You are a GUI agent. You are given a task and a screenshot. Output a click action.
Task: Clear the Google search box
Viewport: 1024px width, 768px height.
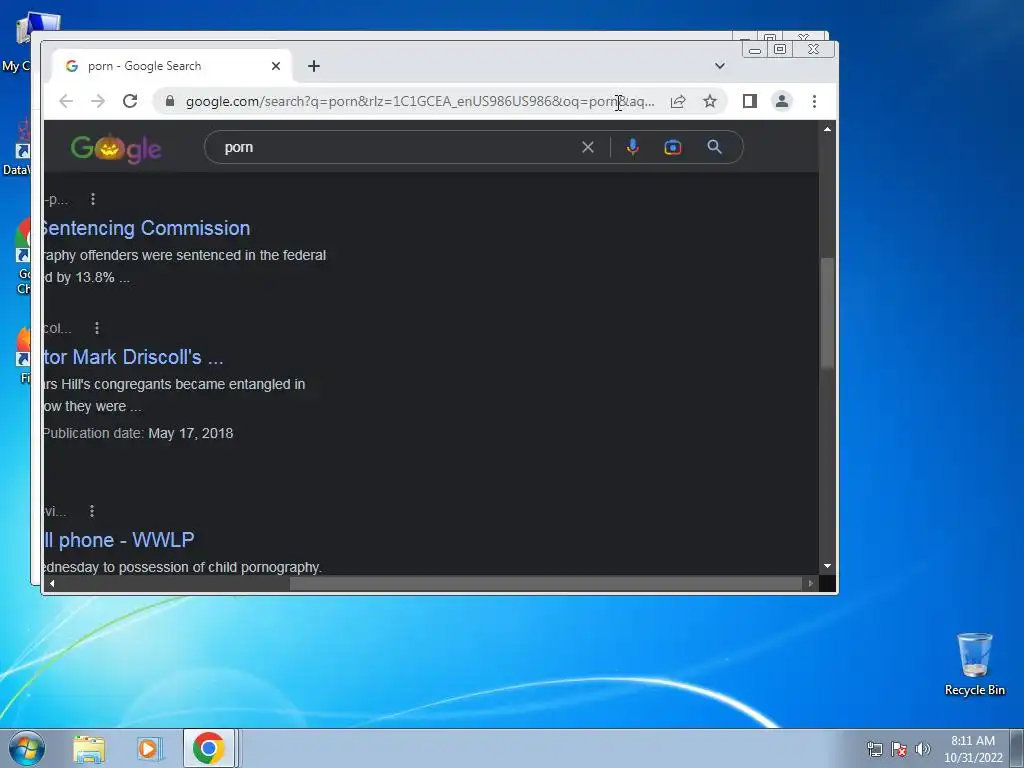(588, 147)
